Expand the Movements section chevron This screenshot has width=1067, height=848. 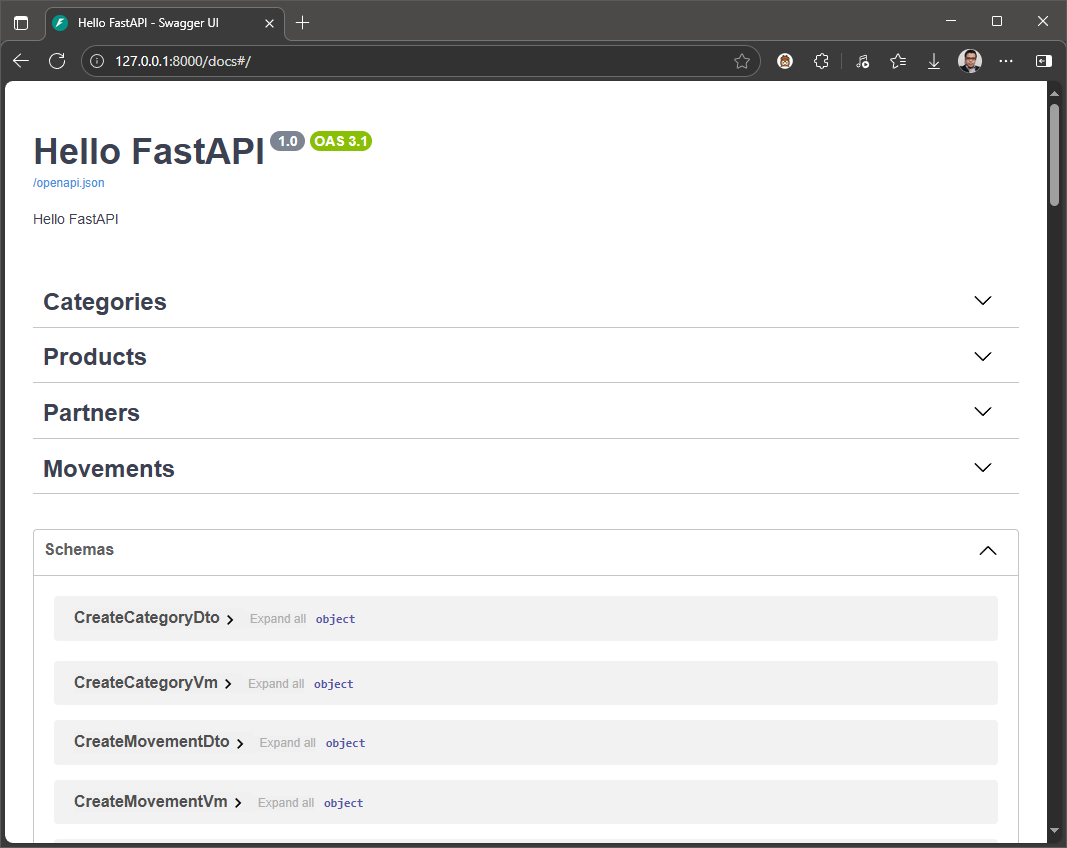tap(983, 467)
